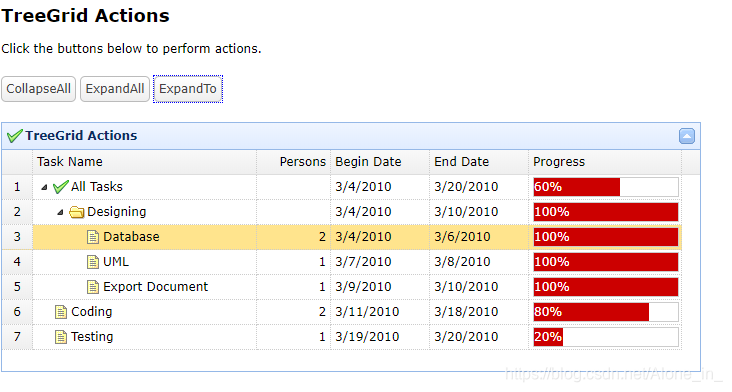Click the End Date 3/6/2010 cell
The height and width of the screenshot is (392, 732).
pos(479,237)
